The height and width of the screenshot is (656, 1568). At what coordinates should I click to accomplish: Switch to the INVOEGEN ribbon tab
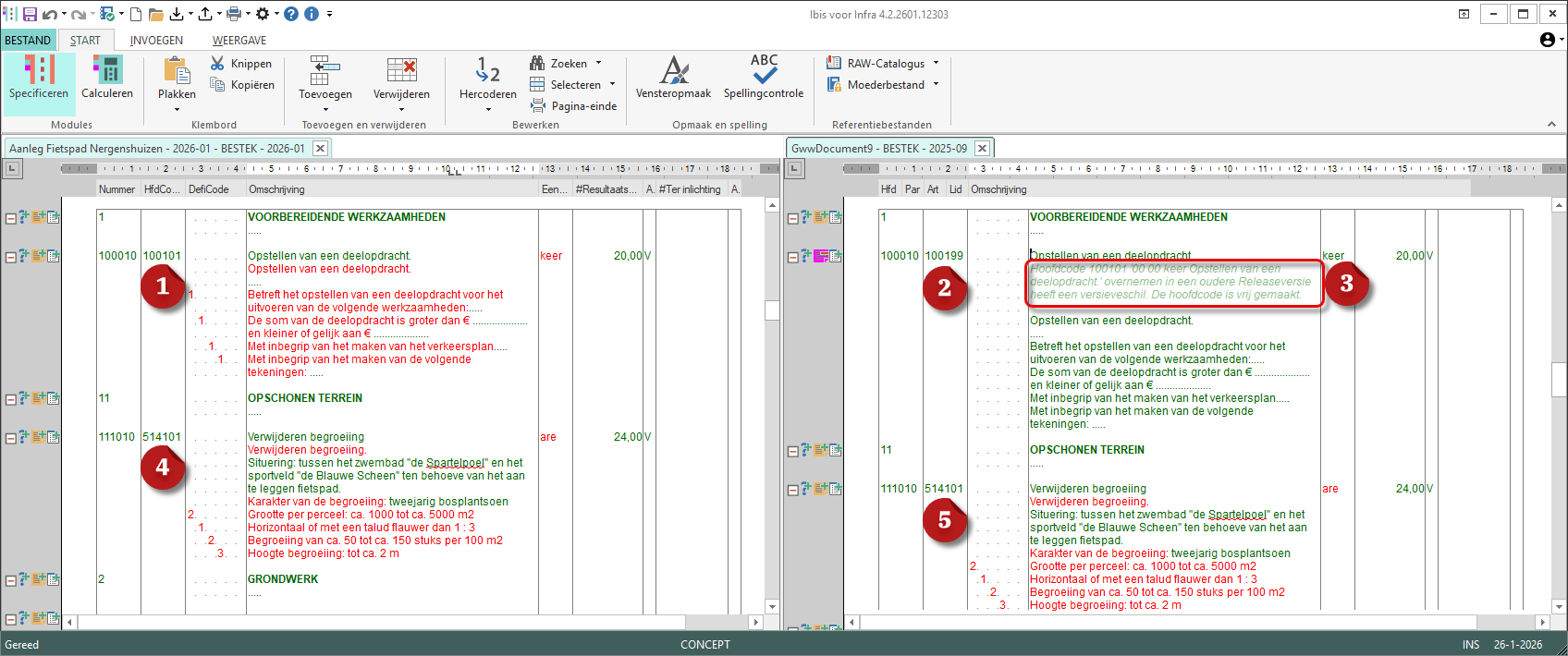[x=156, y=41]
